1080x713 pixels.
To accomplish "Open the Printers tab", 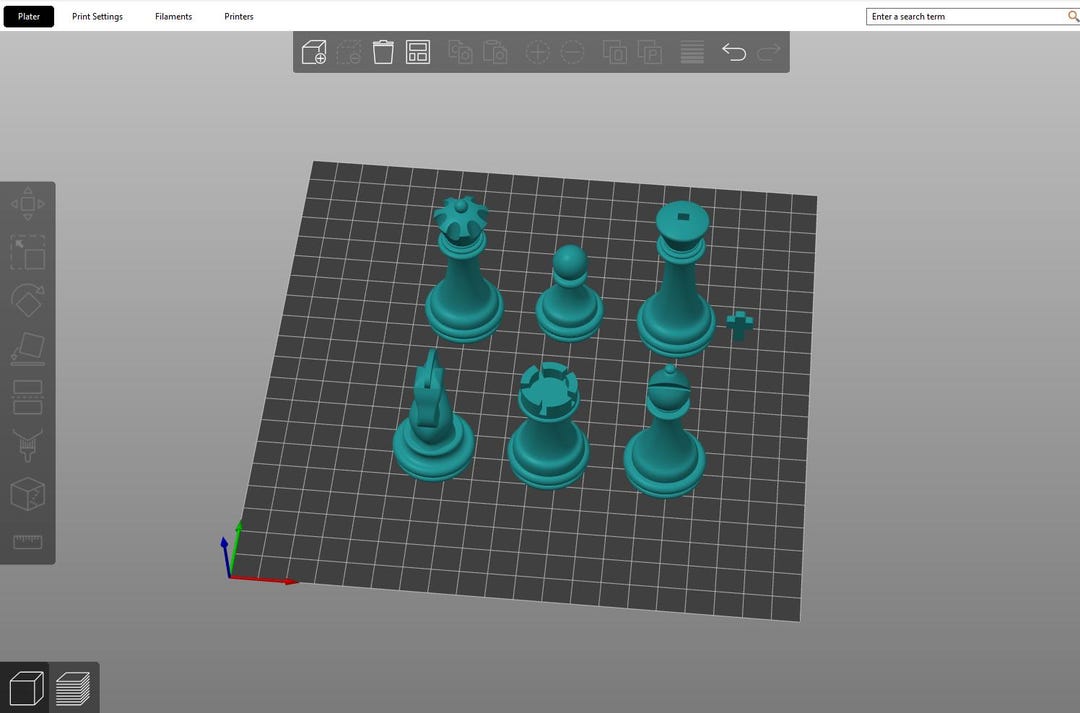I will [x=238, y=16].
